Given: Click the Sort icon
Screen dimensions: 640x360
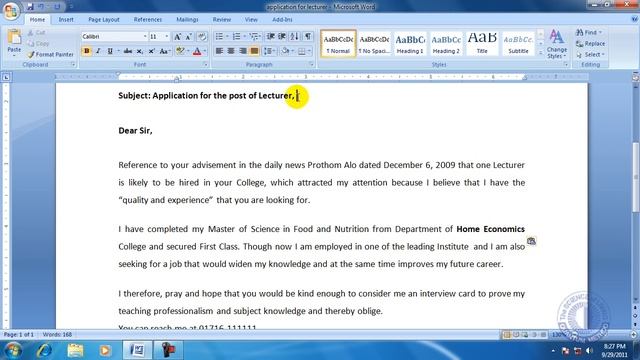Looking at the screenshot, I should point(294,37).
